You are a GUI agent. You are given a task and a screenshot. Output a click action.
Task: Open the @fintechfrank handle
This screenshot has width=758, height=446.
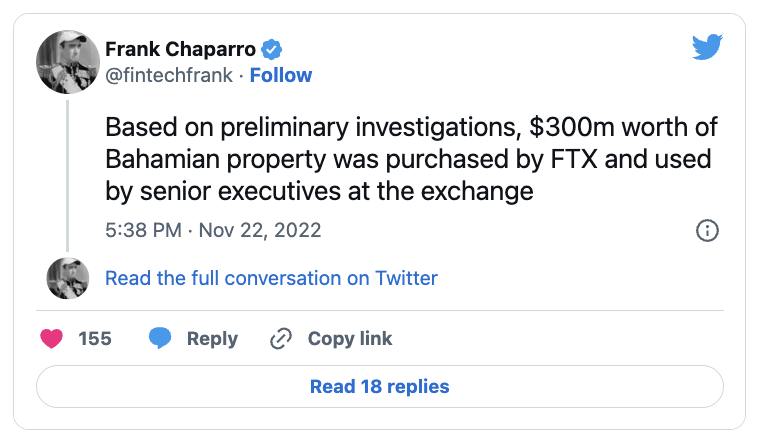[170, 75]
